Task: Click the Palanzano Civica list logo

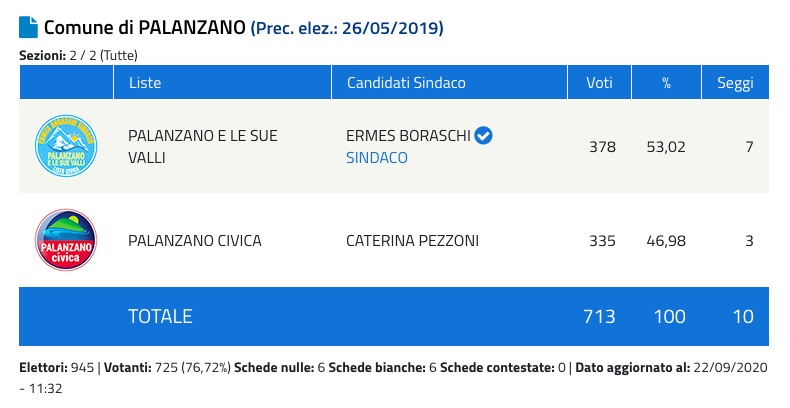Action: click(66, 240)
